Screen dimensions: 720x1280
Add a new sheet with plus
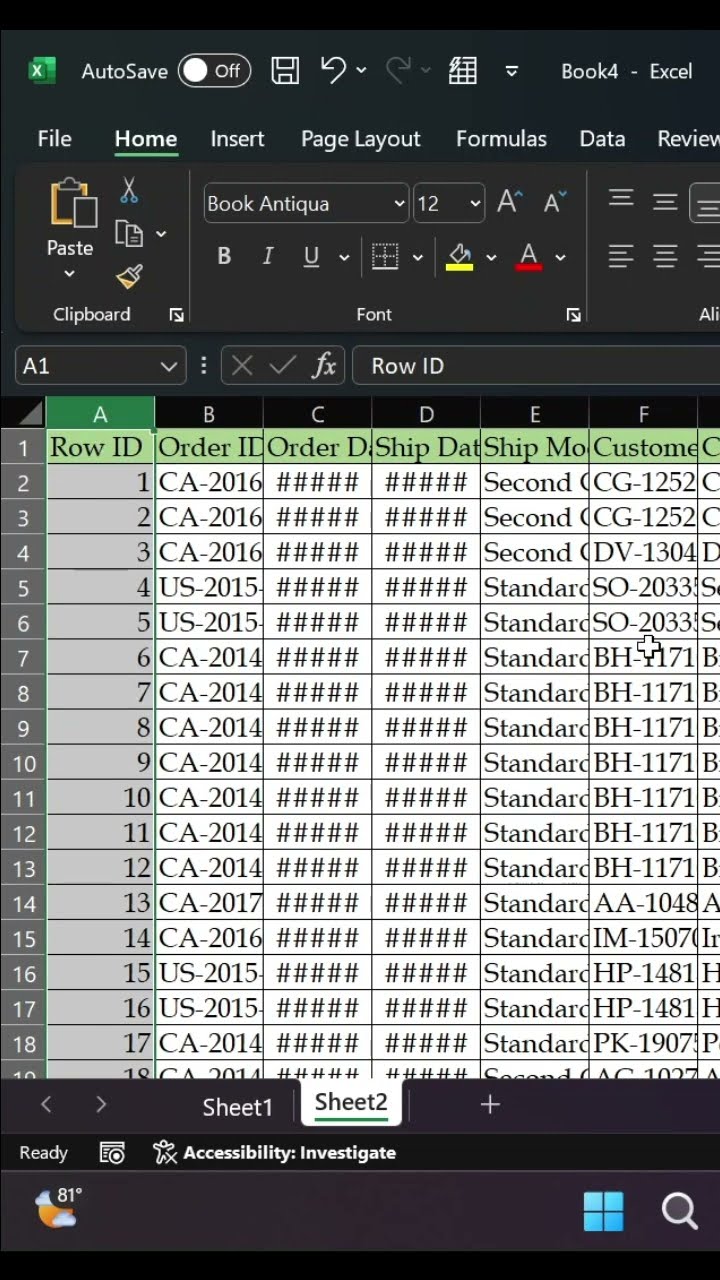coord(489,1105)
